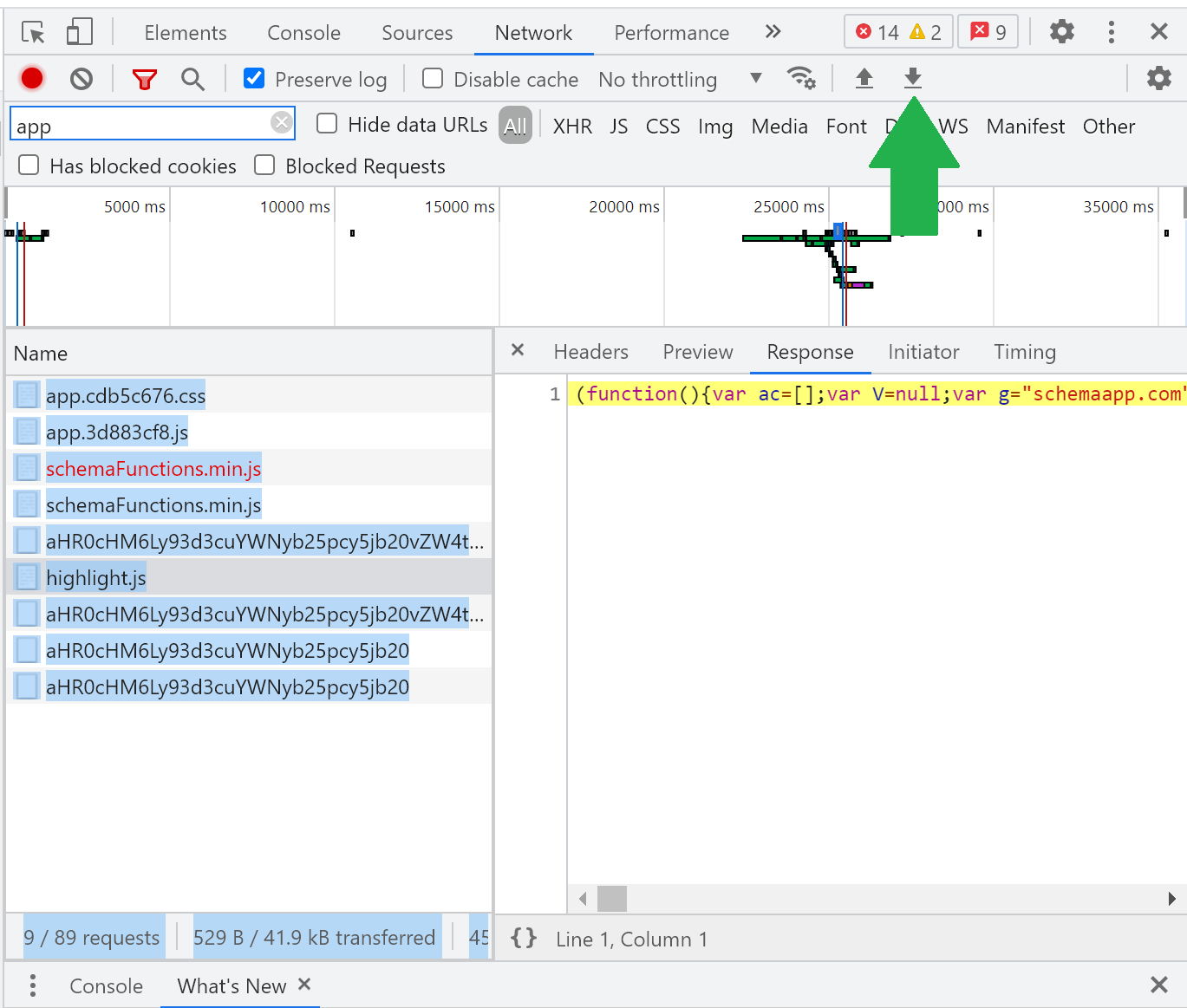
Task: Expand more DevTools tabs chevron
Action: 773,32
